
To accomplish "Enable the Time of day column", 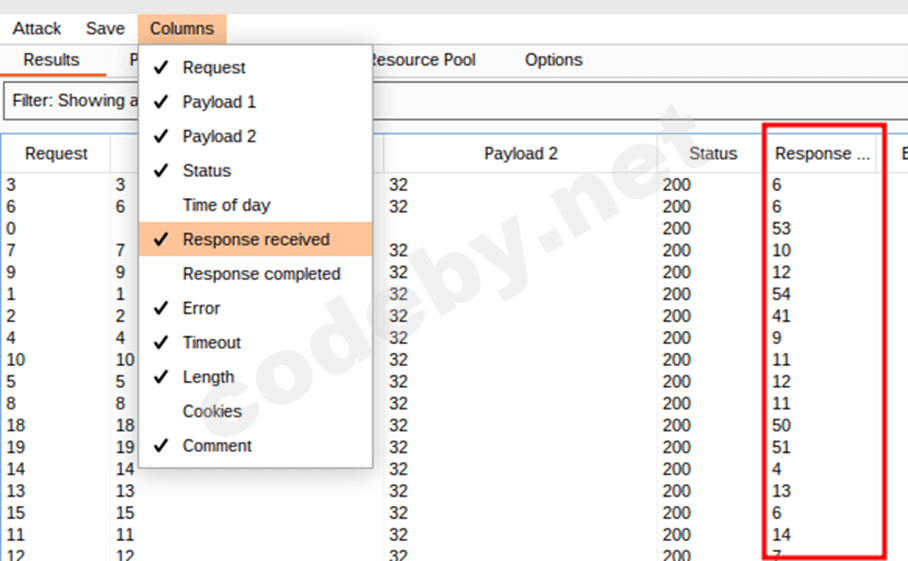I will (226, 205).
